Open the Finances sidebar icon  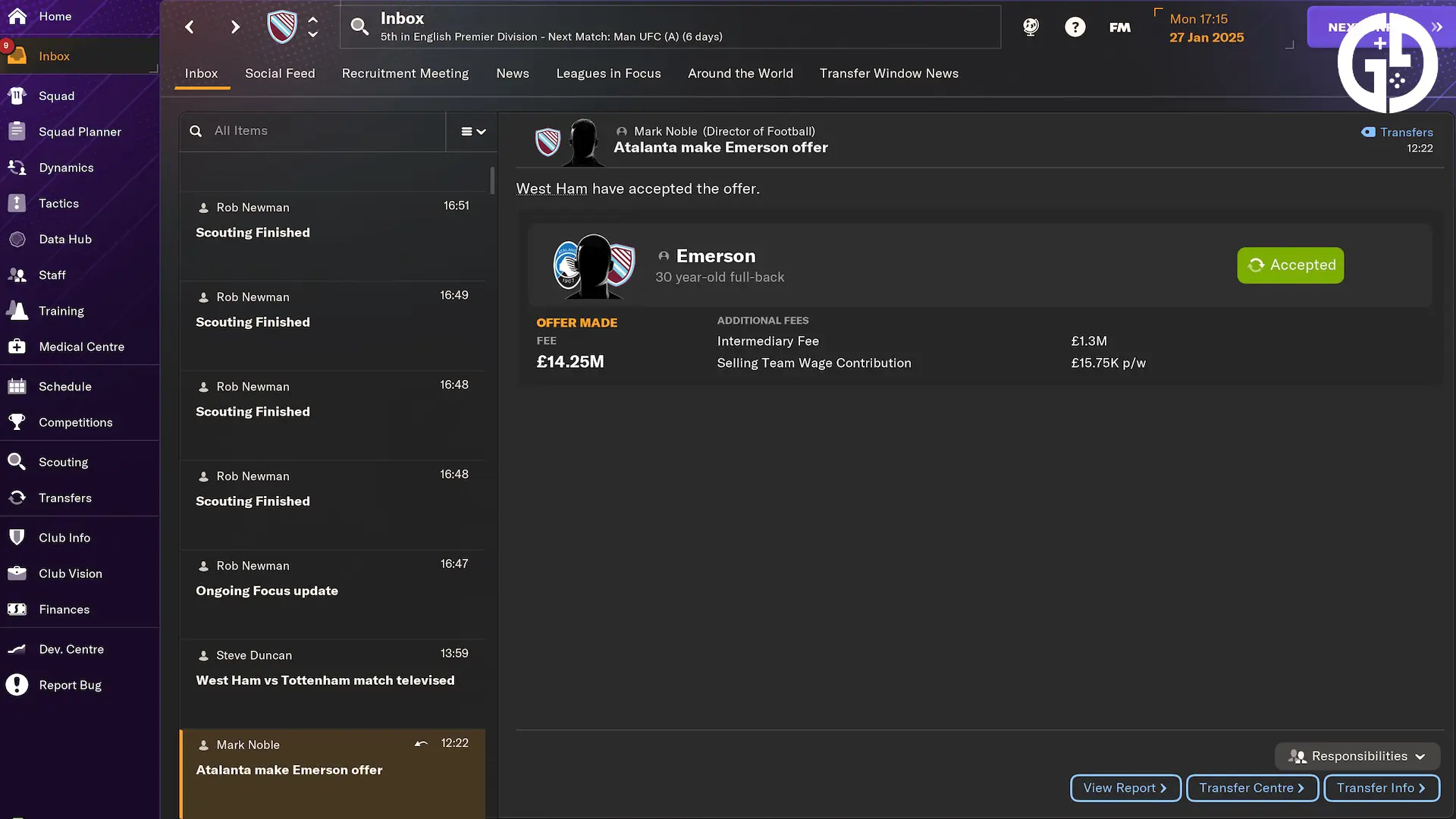pos(17,609)
